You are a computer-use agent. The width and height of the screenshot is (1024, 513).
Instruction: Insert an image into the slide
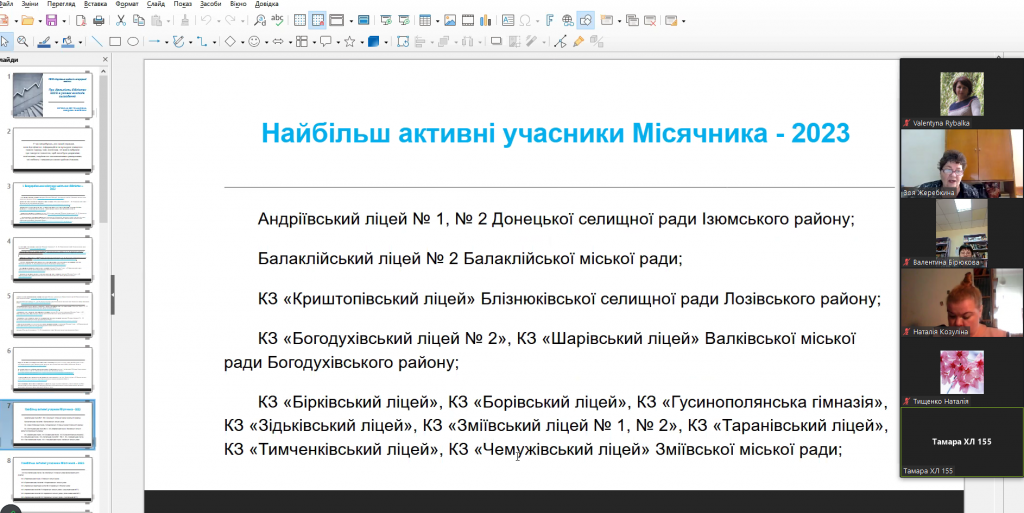point(450,21)
